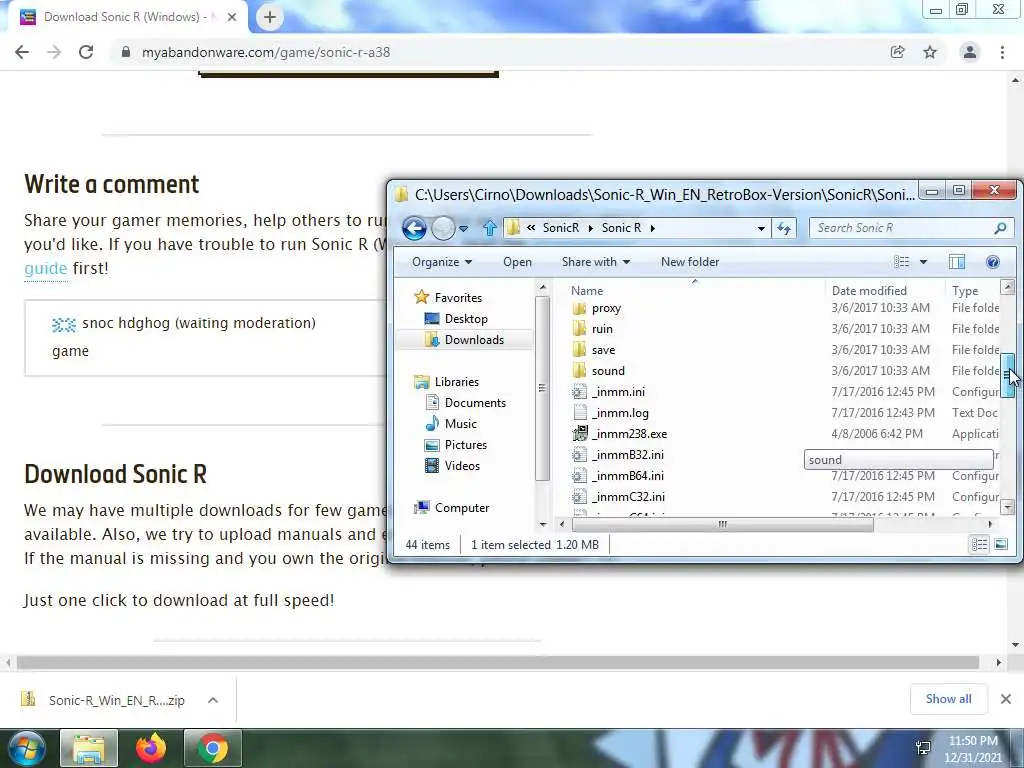Click the file list vertical scrollbar thumb
Image resolution: width=1024 pixels, height=768 pixels.
1008,375
